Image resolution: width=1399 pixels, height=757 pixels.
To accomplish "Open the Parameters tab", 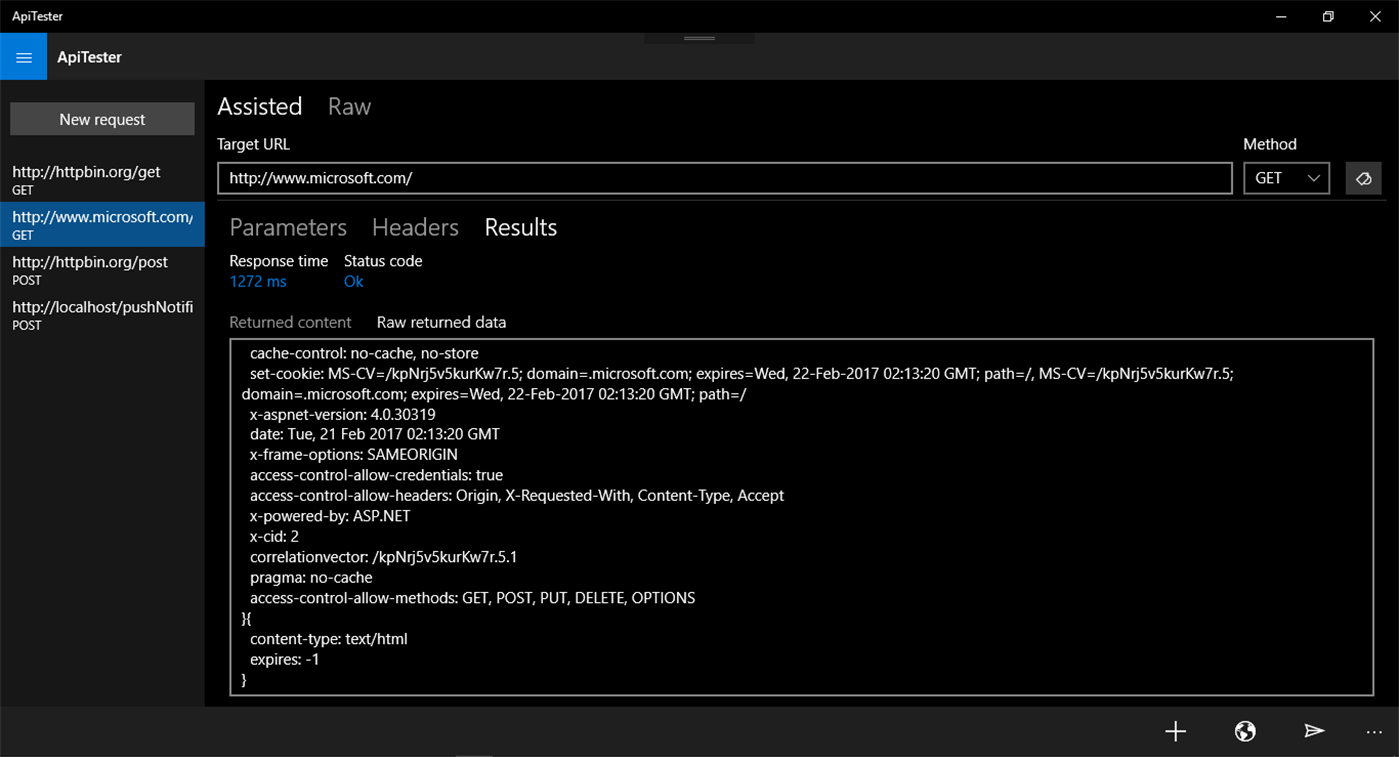I will [287, 228].
